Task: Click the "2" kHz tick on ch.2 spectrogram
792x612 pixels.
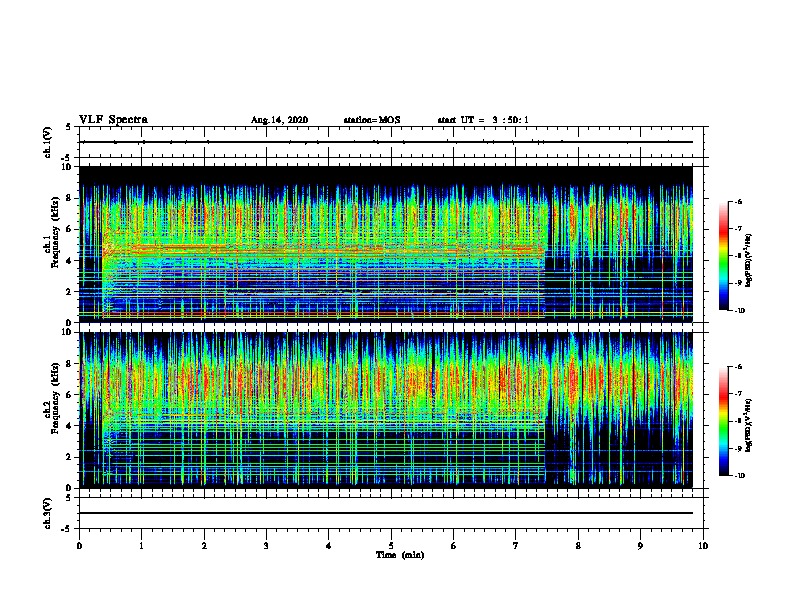Action: (70, 457)
